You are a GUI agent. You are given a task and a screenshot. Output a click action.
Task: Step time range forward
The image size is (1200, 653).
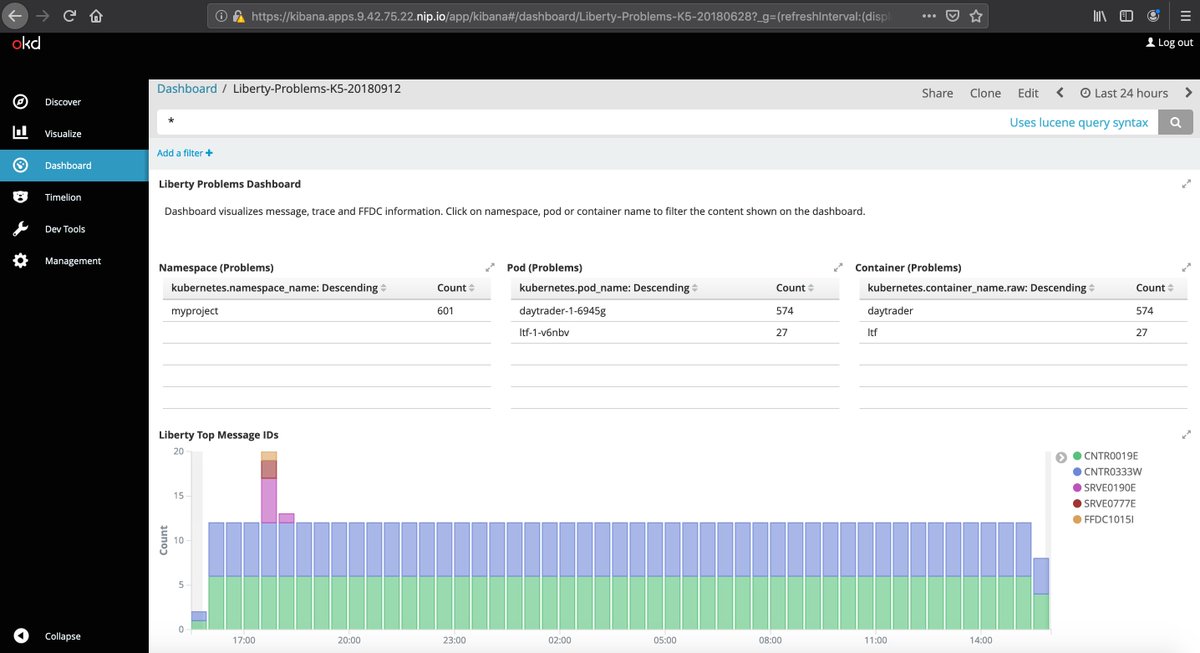pyautogui.click(x=1188, y=92)
